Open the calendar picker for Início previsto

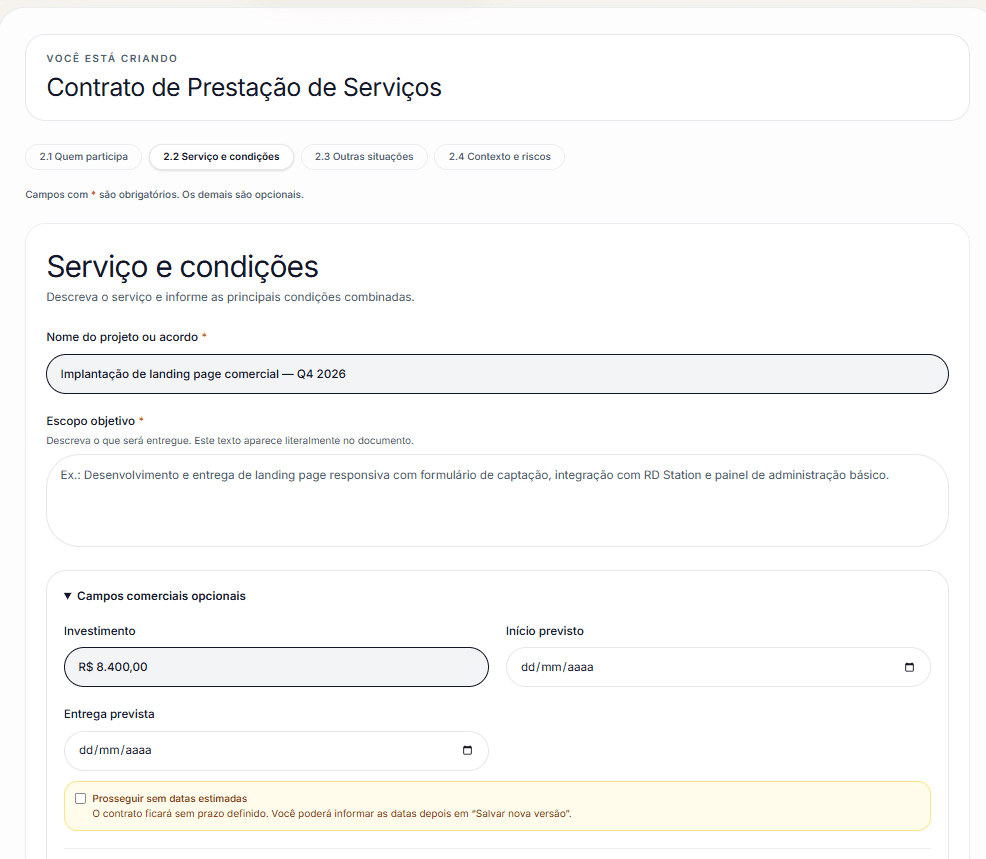(x=909, y=667)
